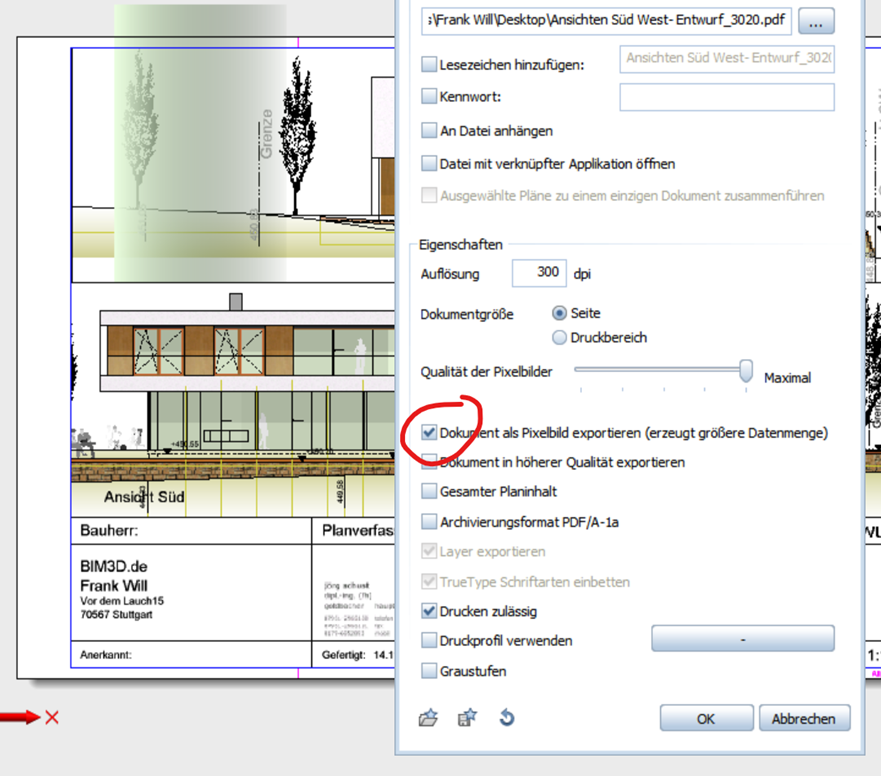The width and height of the screenshot is (881, 776).
Task: Click the Abbrechen button
Action: click(804, 718)
